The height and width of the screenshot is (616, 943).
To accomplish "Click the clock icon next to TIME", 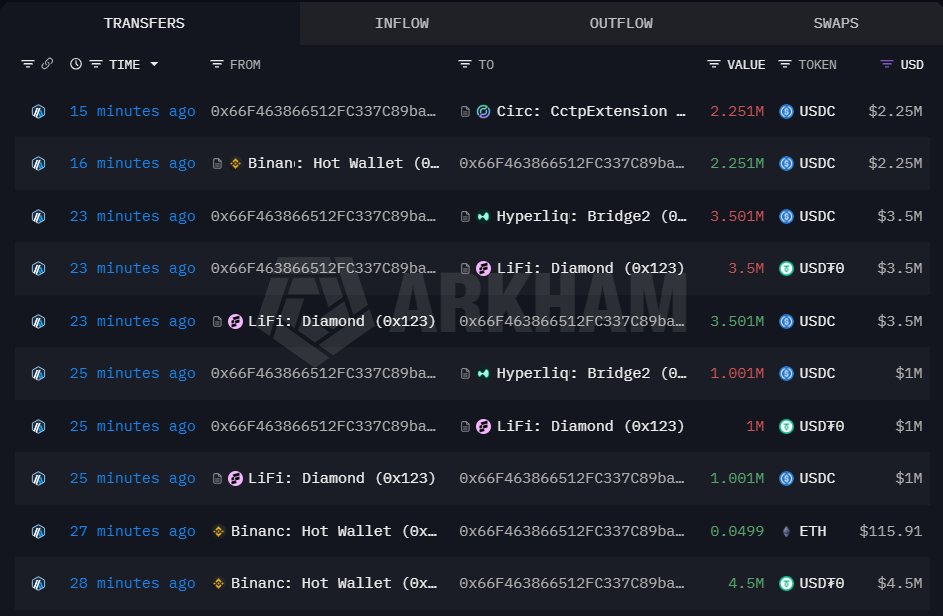I will click(x=76, y=64).
